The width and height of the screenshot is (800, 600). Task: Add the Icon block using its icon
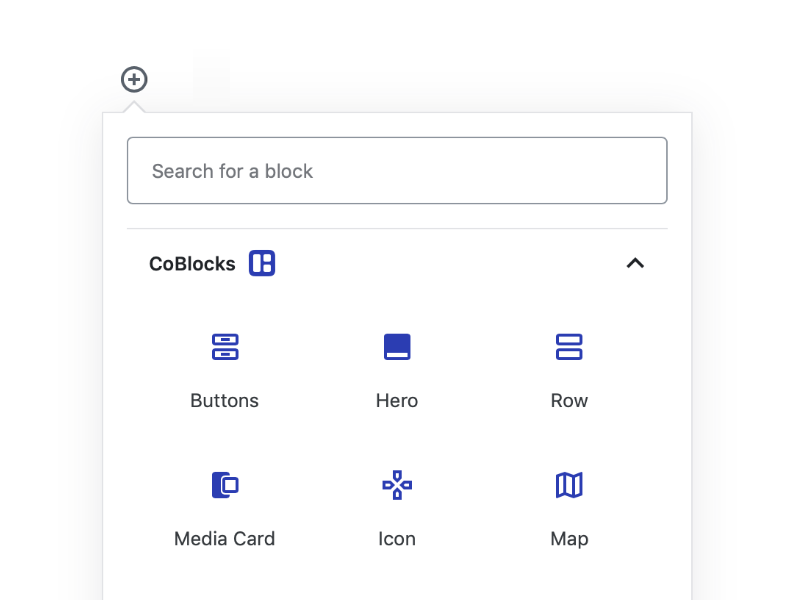(397, 485)
